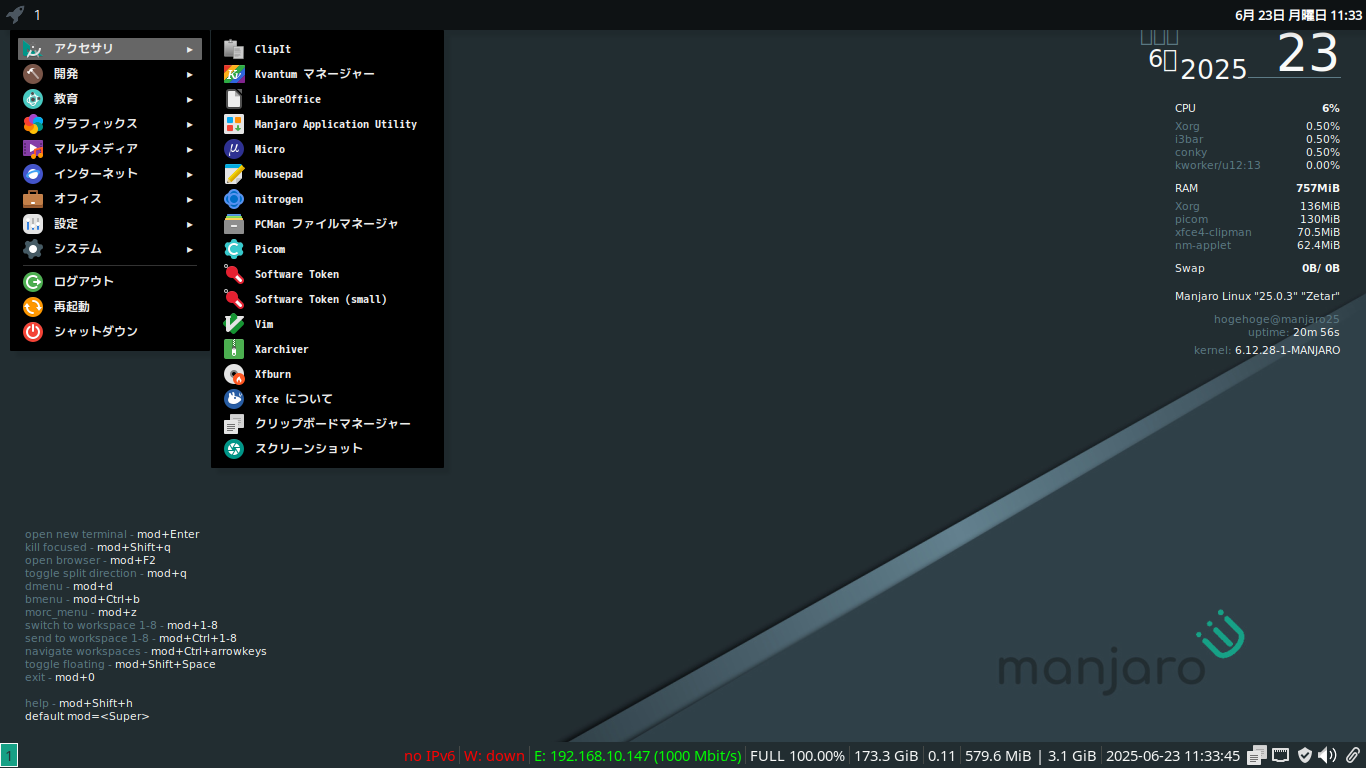The height and width of the screenshot is (768, 1366).
Task: Expand the アクセサリ submenu arrow
Action: click(x=190, y=49)
